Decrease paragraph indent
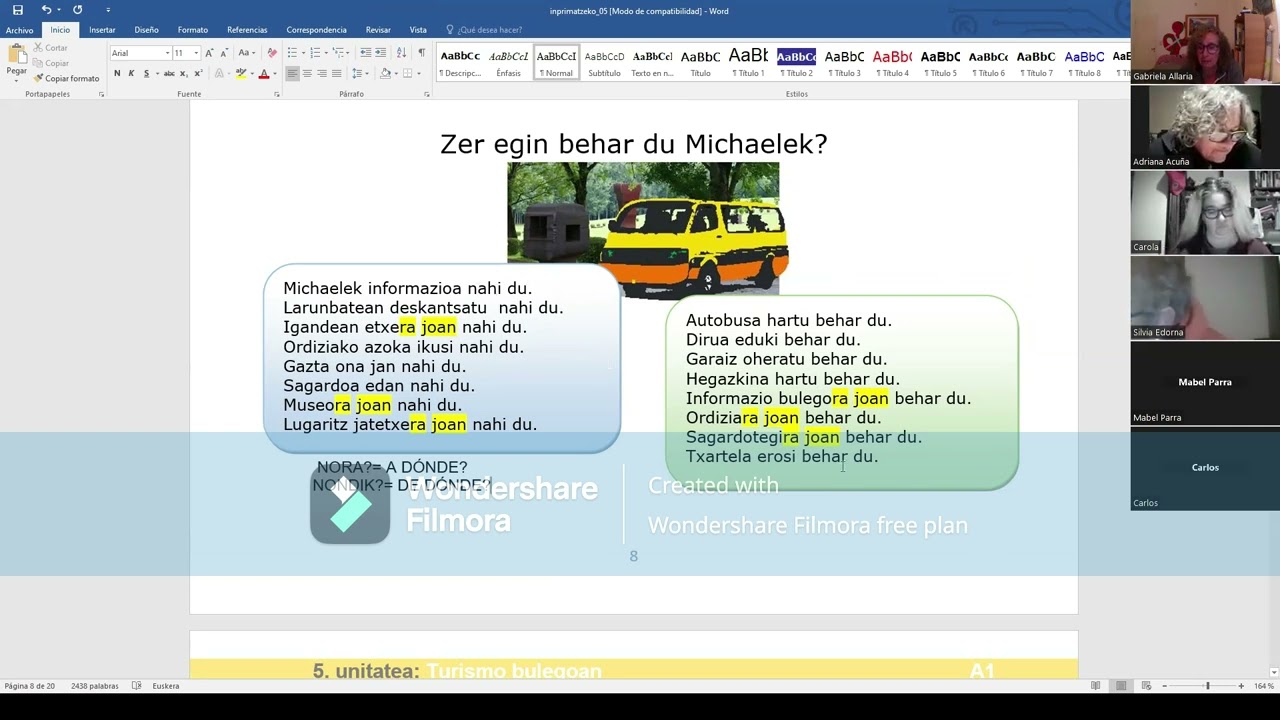 [x=366, y=53]
